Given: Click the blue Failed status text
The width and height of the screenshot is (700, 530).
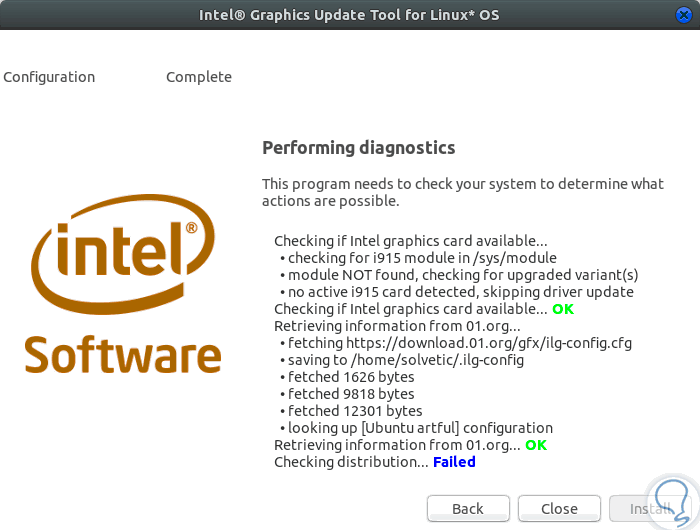Looking at the screenshot, I should tap(454, 462).
